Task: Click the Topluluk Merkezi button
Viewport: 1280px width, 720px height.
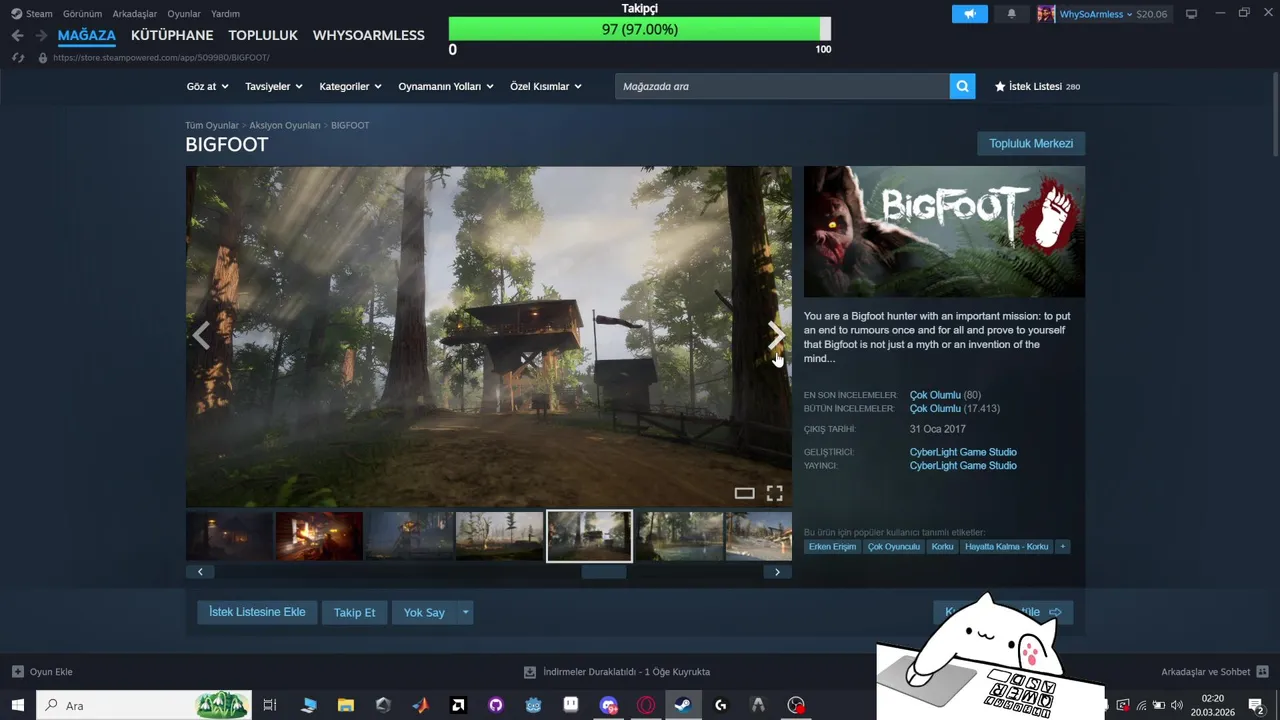Action: pos(1031,144)
